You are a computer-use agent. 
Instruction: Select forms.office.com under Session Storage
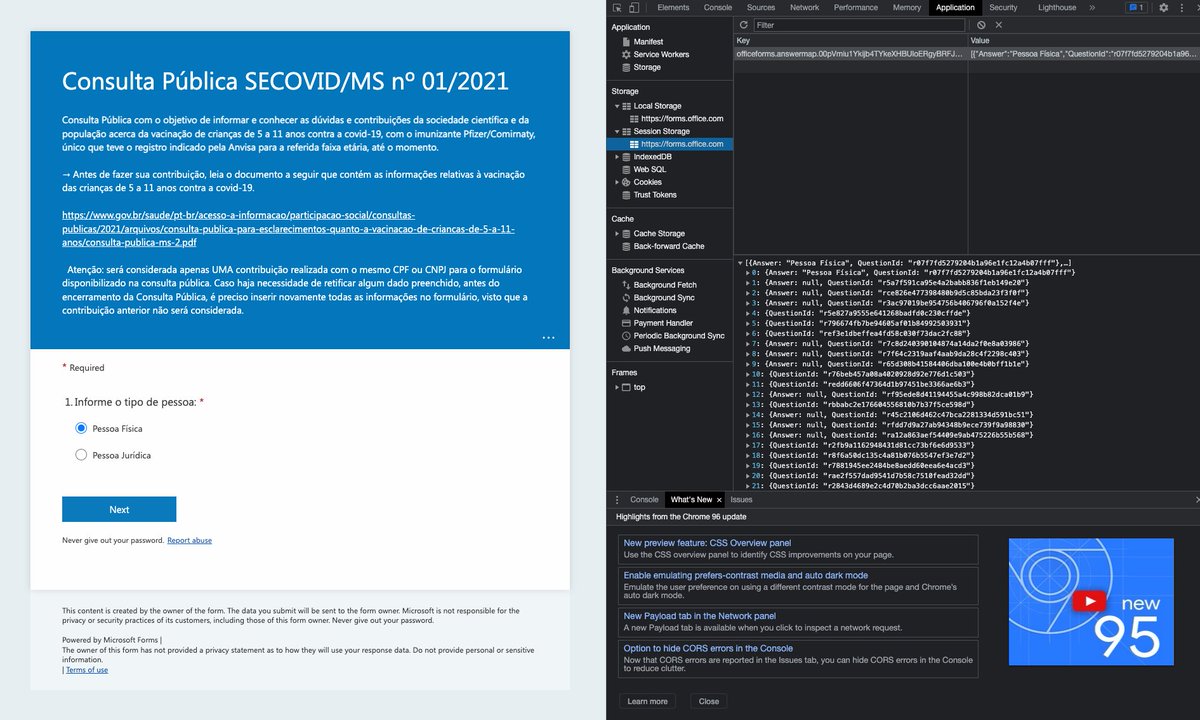point(682,144)
